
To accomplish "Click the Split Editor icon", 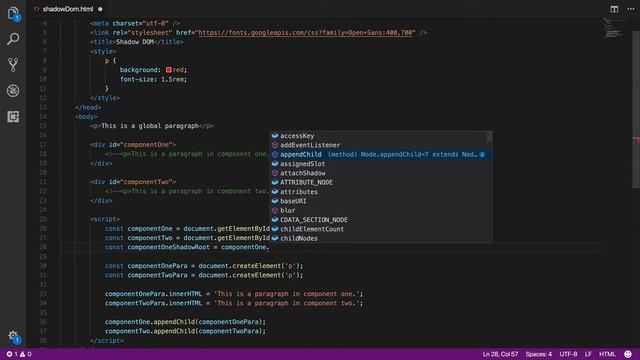I will (x=614, y=9).
